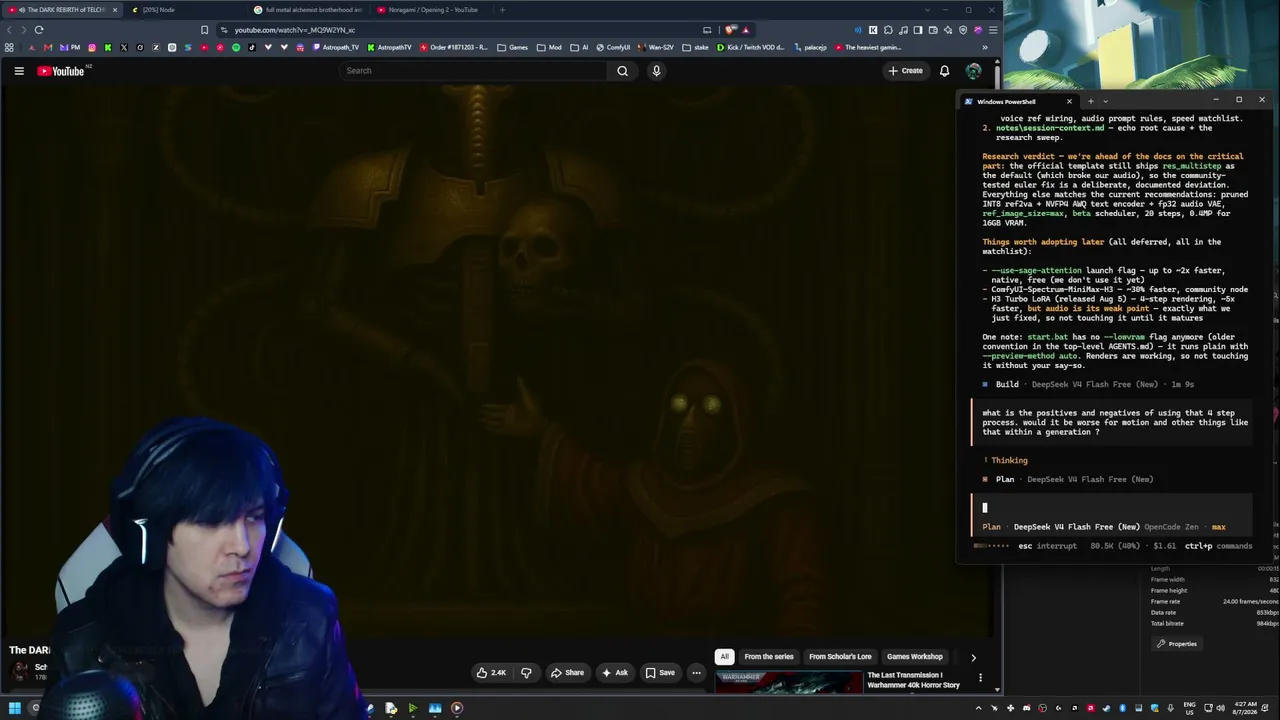
Task: Open the Spotify bookmark icon
Action: tap(236, 47)
